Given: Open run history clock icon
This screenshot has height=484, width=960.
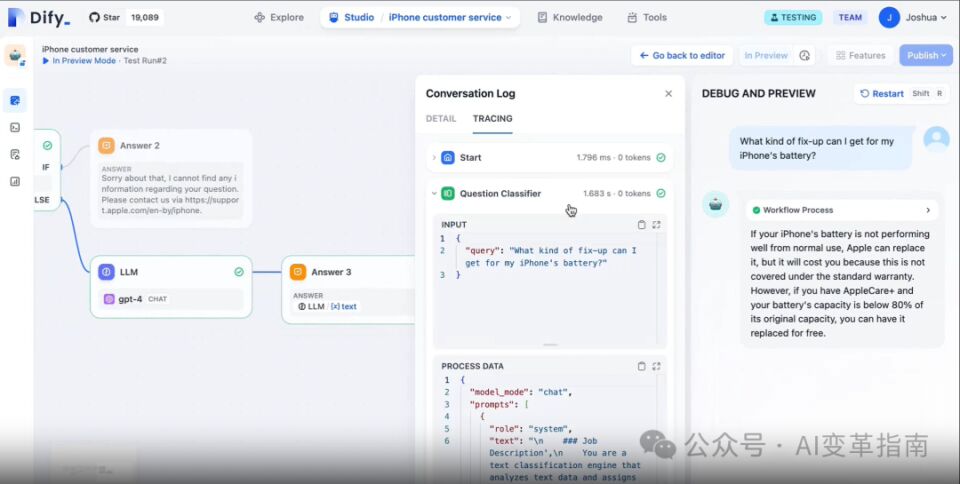Looking at the screenshot, I should (806, 56).
